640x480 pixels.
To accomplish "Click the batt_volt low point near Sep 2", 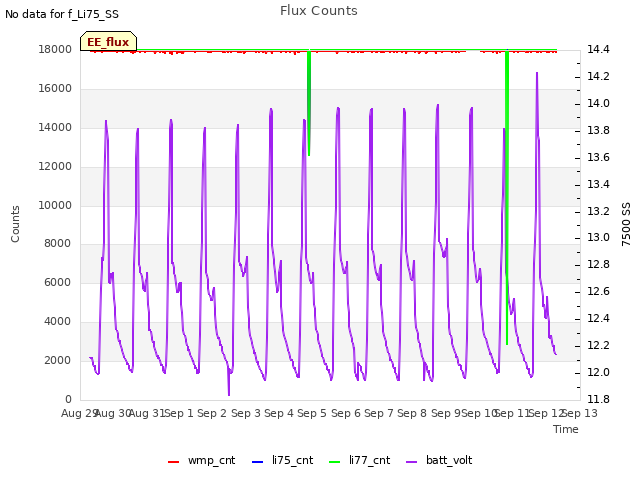I will [x=229, y=395].
